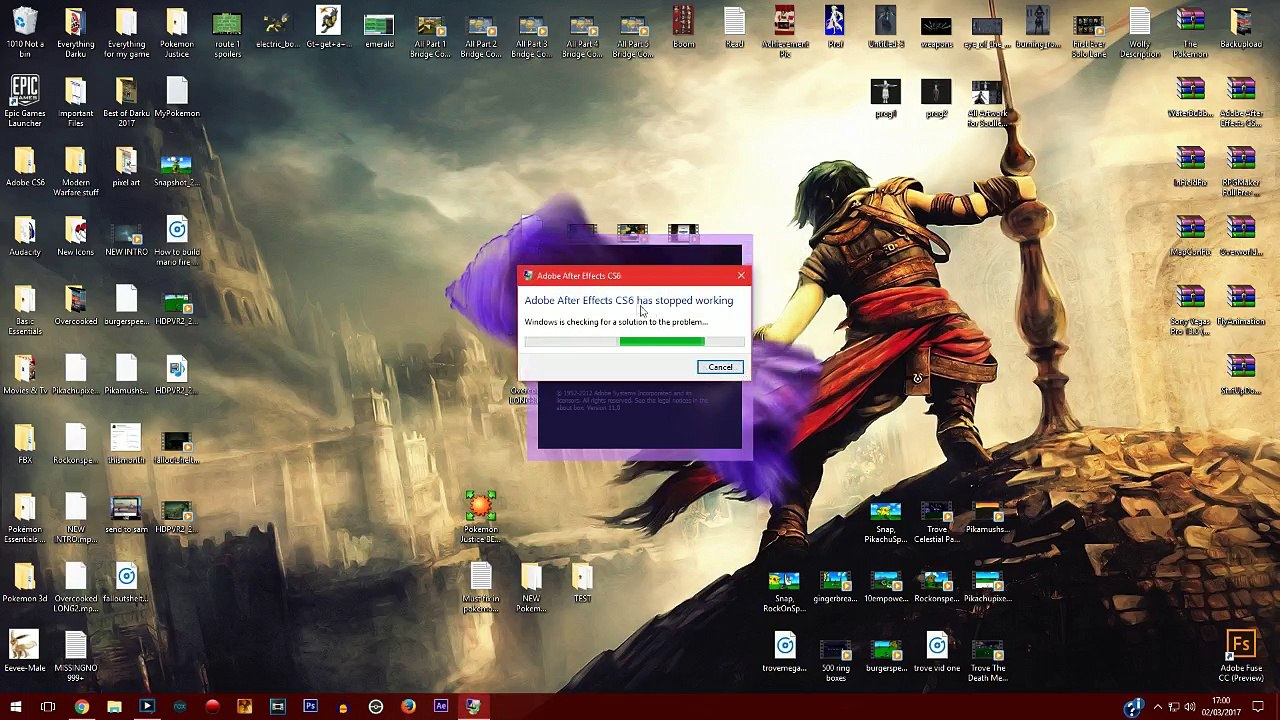Select the Backupload folder
The width and height of the screenshot is (1280, 720).
tap(1241, 27)
